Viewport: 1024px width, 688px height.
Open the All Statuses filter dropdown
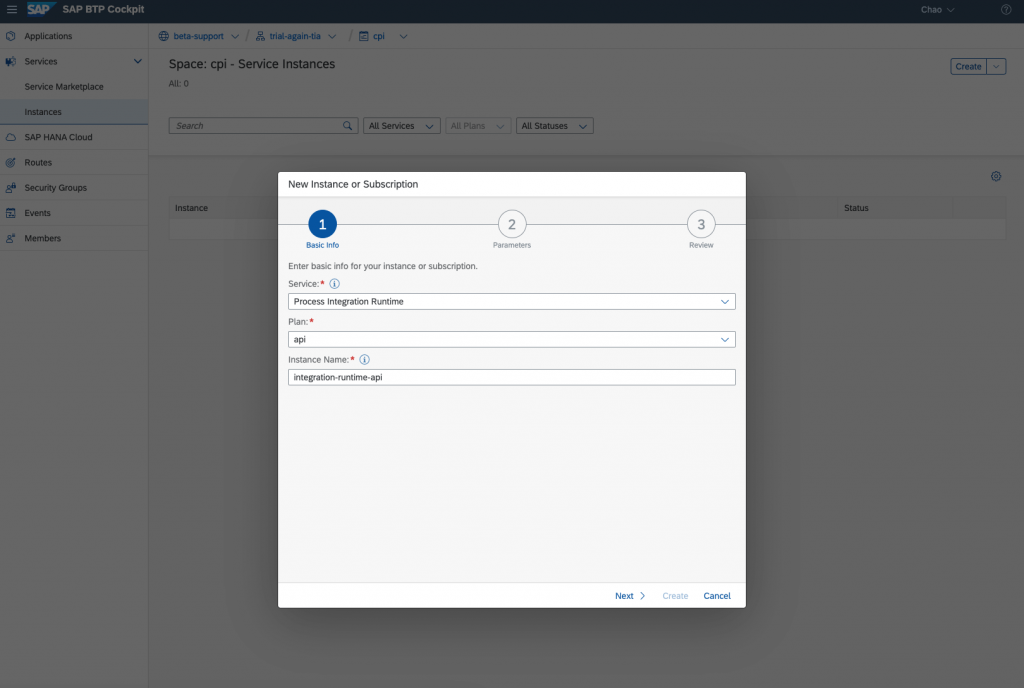[x=554, y=125]
